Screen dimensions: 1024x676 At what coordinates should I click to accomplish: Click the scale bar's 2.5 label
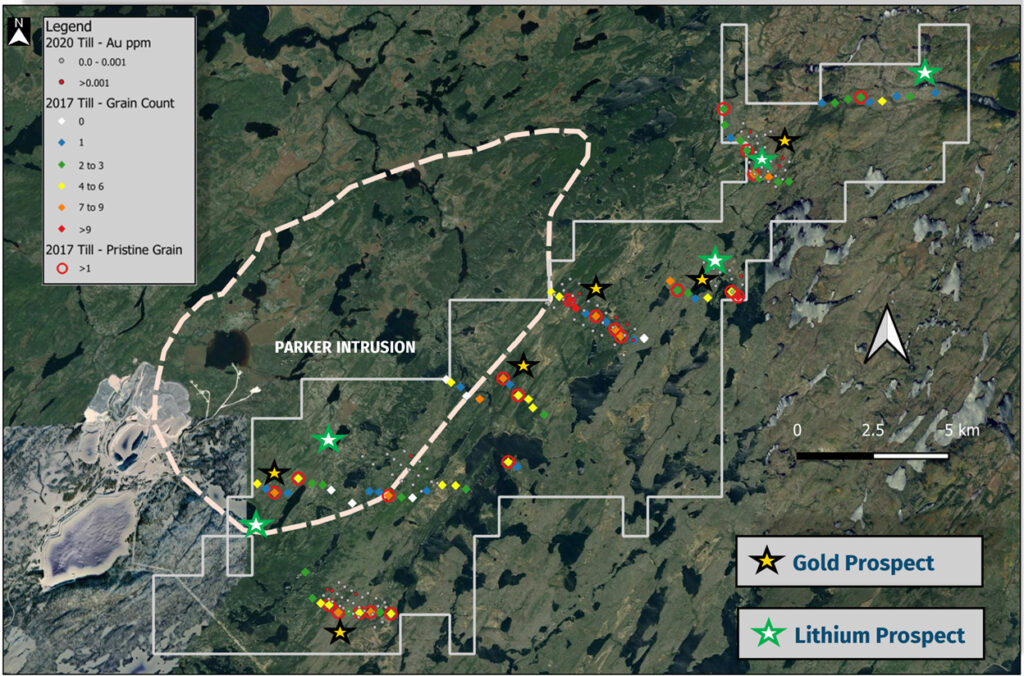(x=872, y=430)
